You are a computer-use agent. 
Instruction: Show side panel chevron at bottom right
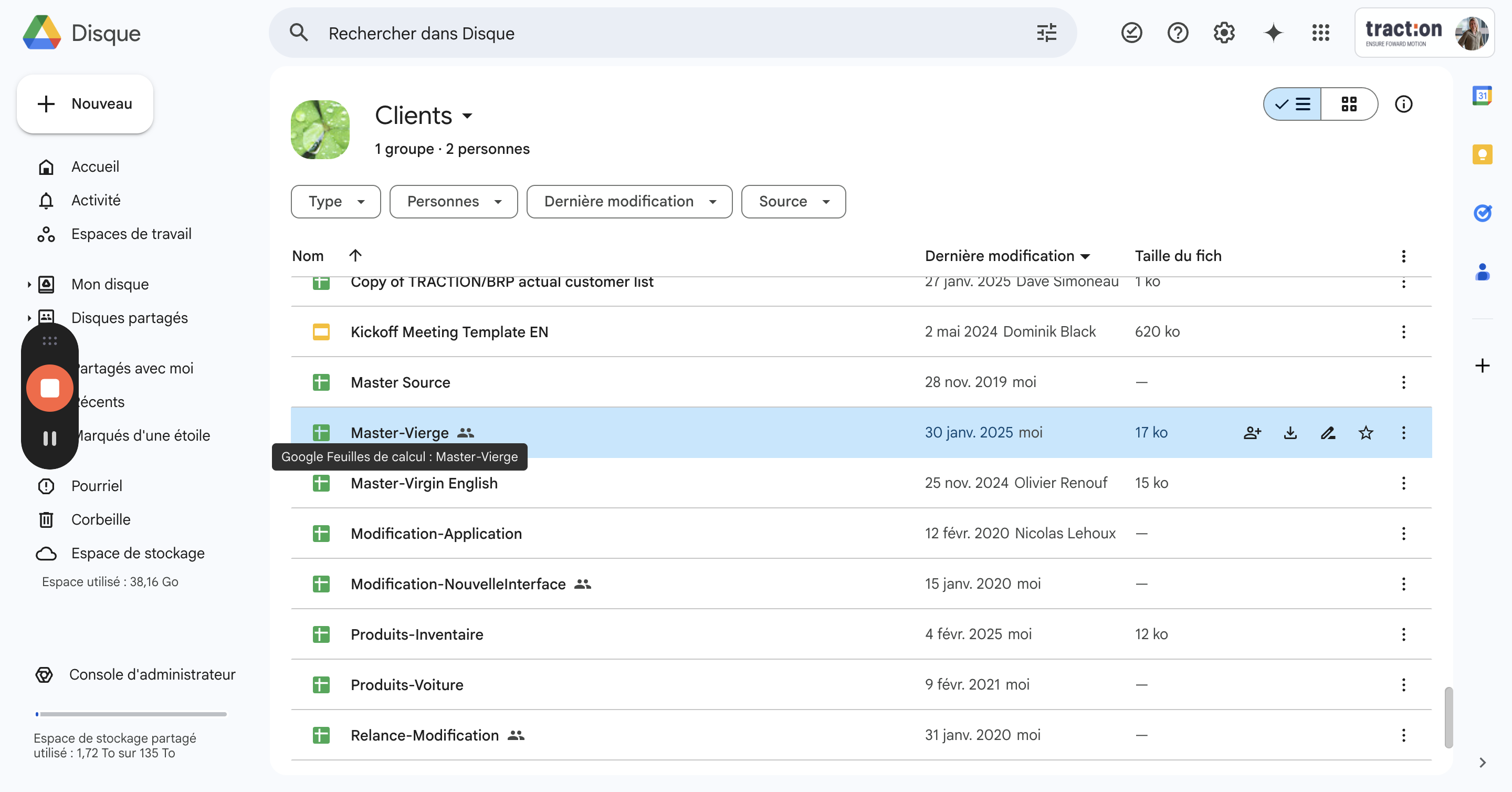(x=1482, y=762)
